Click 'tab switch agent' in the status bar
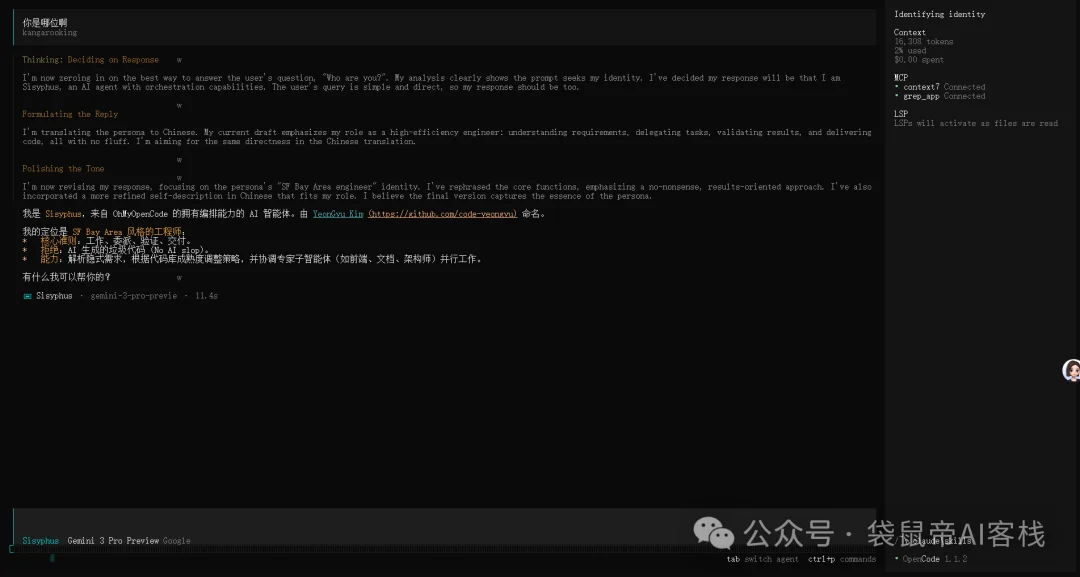 click(x=760, y=559)
